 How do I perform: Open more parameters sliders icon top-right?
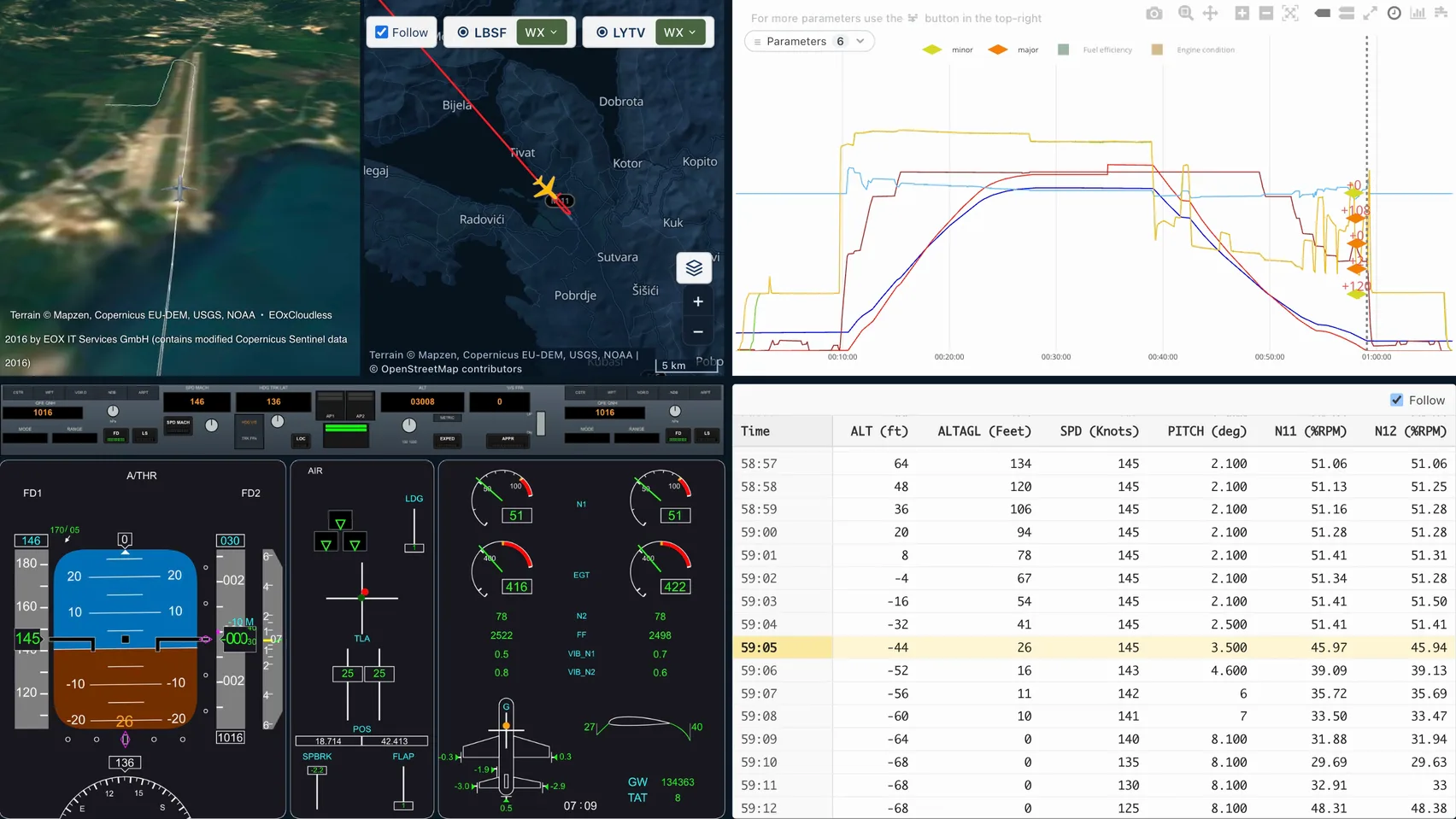1441,13
